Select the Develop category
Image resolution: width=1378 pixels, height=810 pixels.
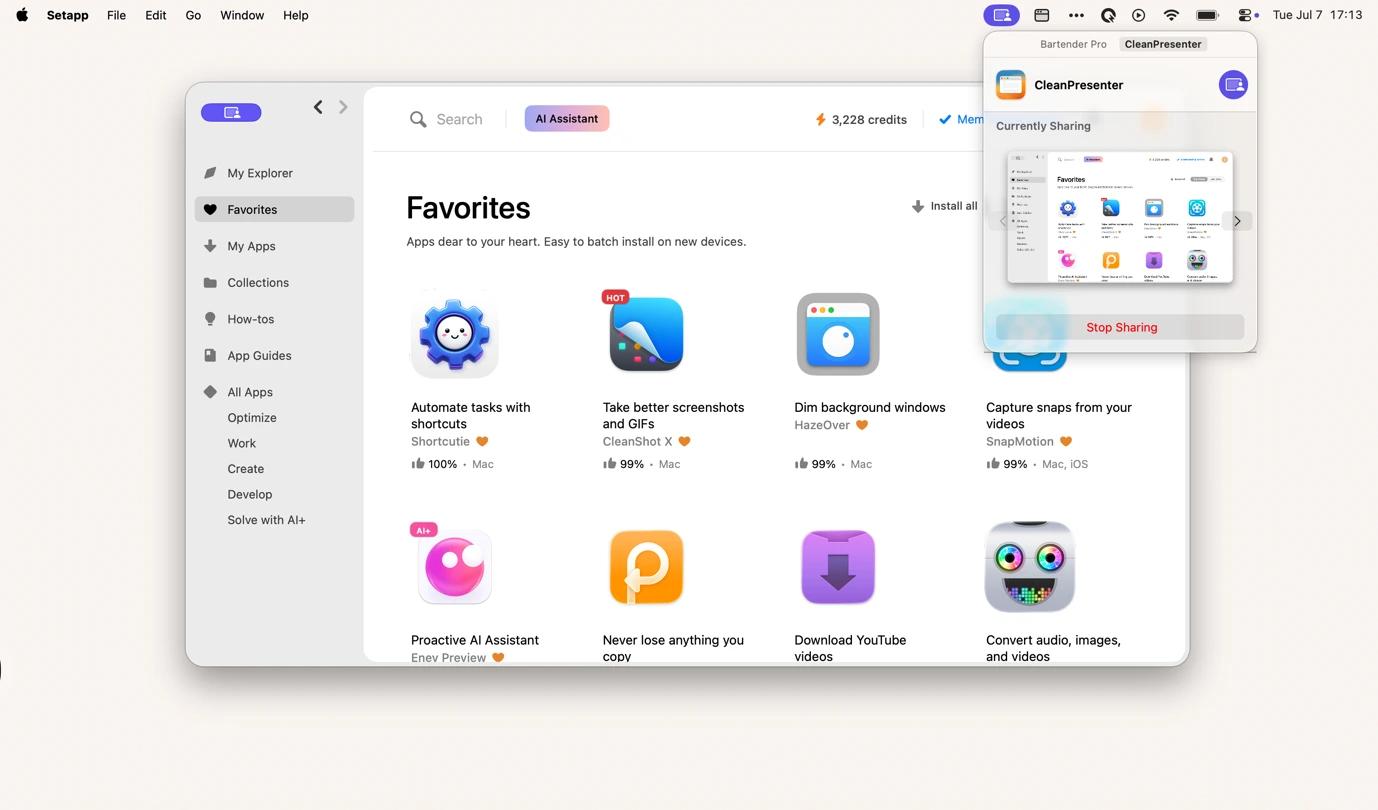(250, 494)
